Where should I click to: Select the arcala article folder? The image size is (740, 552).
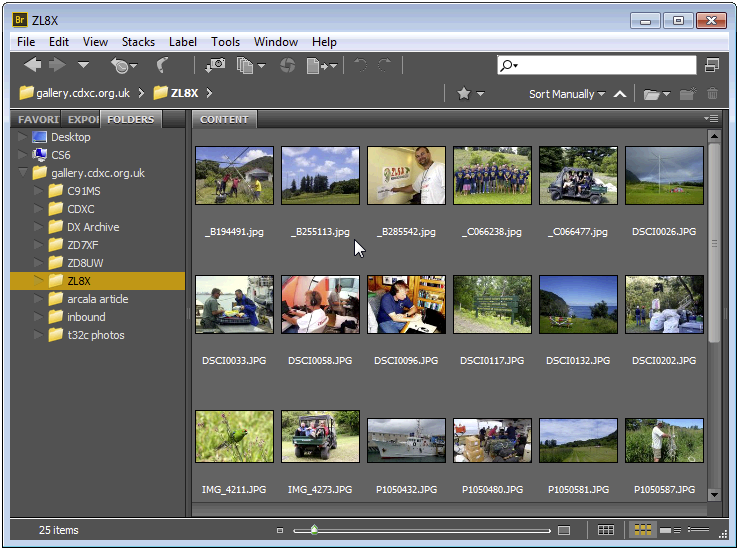coord(98,299)
